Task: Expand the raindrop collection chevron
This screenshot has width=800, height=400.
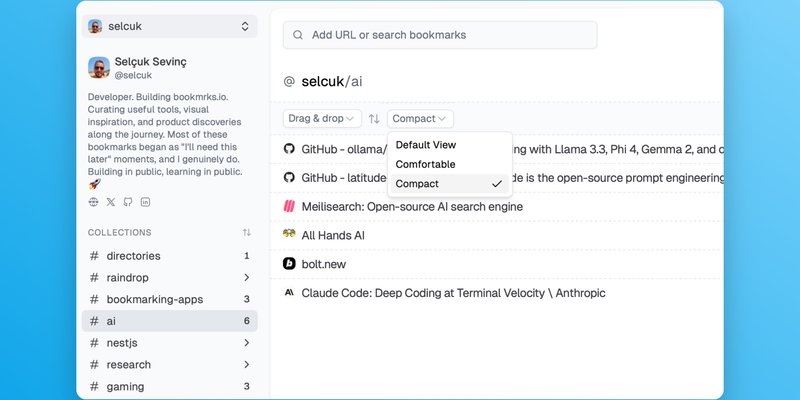Action: click(246, 278)
